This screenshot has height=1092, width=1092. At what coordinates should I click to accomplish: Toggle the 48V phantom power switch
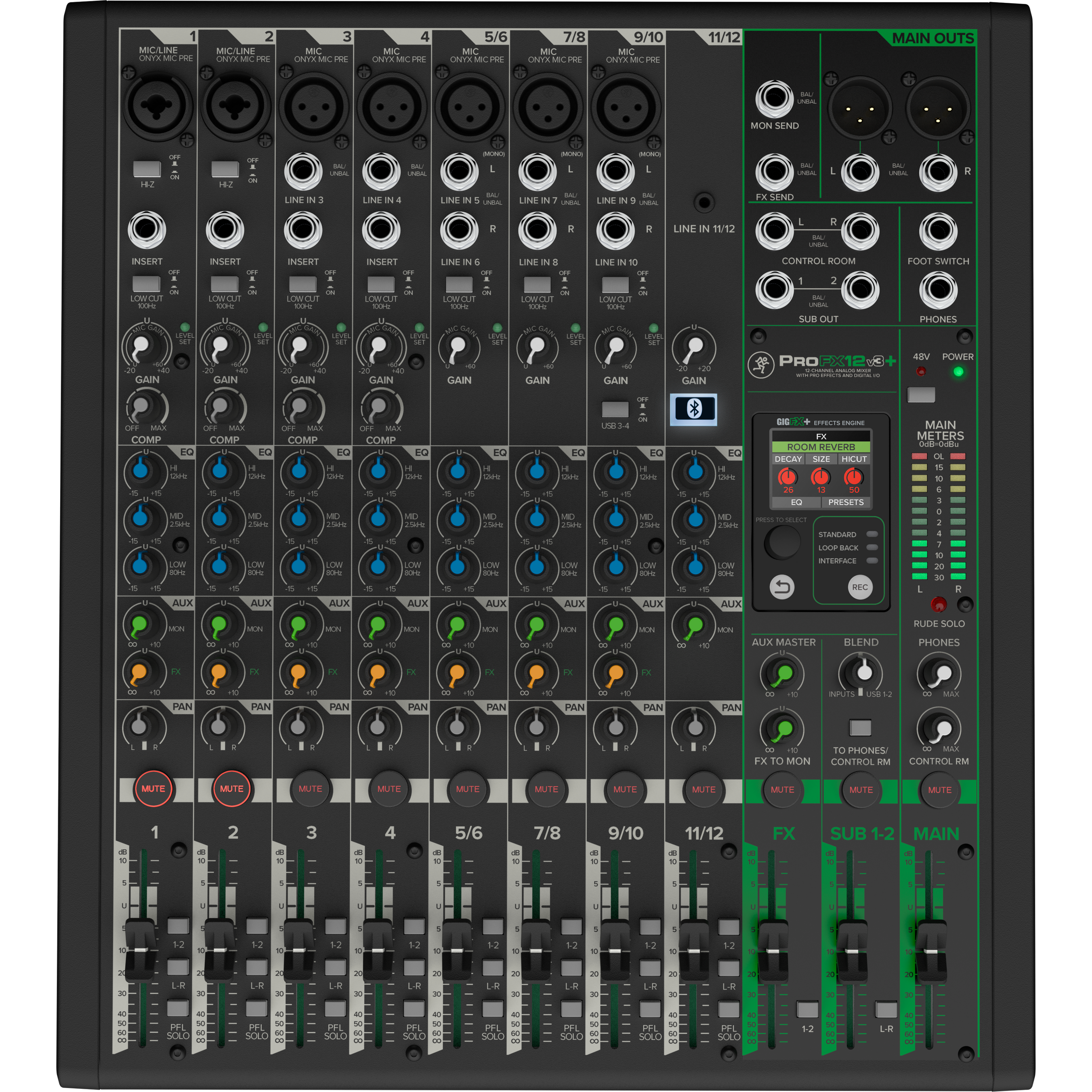coord(921,395)
